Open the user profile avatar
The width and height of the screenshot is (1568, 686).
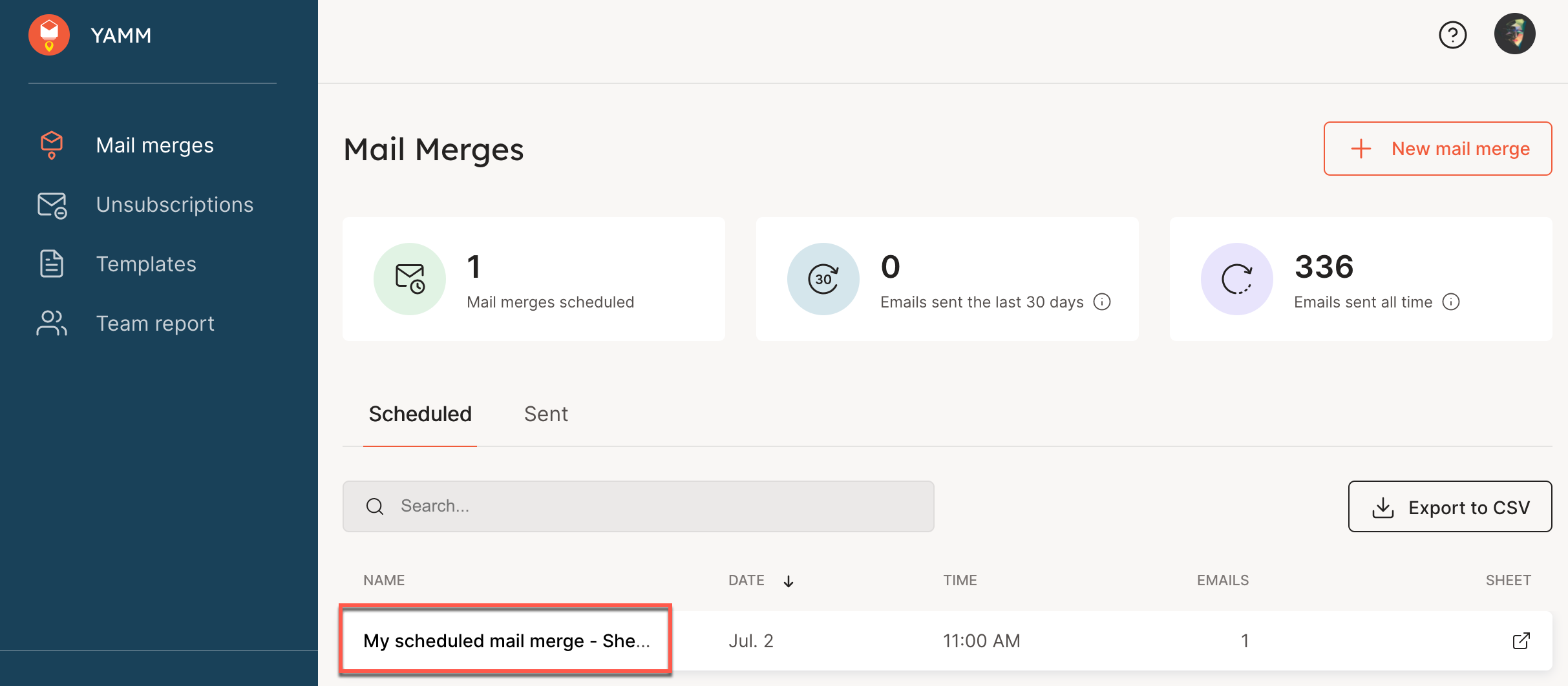pos(1514,34)
